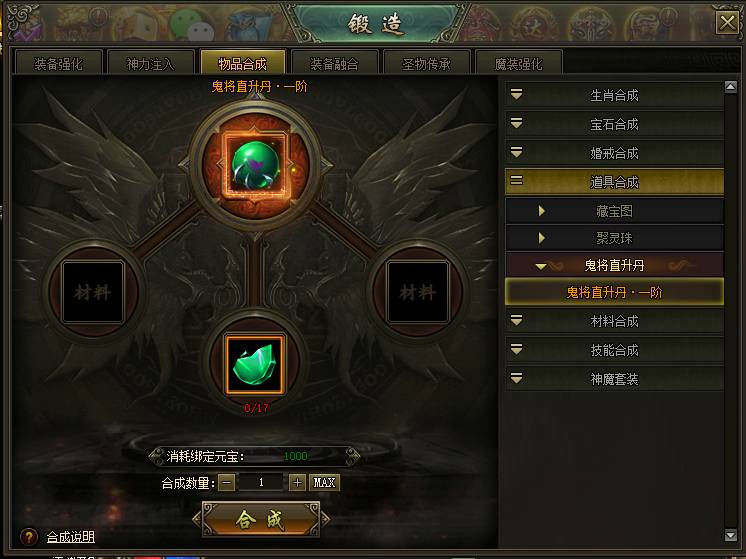Click the green crystal material icon
The image size is (746, 559).
coord(255,365)
